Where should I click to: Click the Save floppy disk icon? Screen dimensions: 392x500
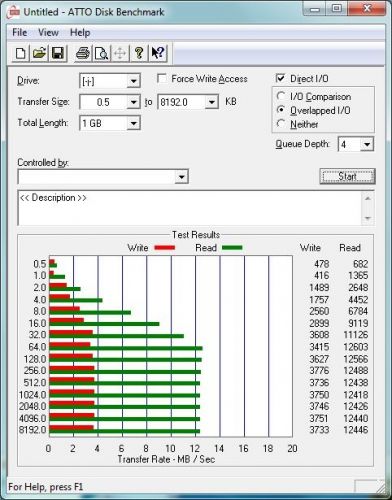click(58, 53)
